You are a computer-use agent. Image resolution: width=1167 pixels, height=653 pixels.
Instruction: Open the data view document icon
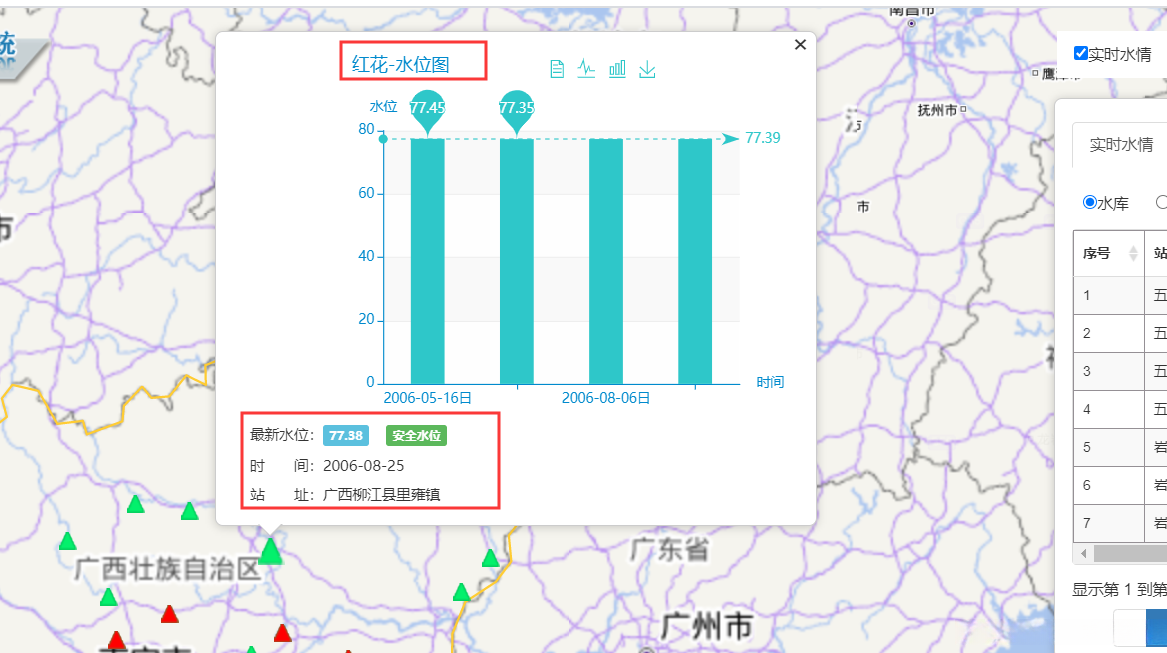coord(557,69)
